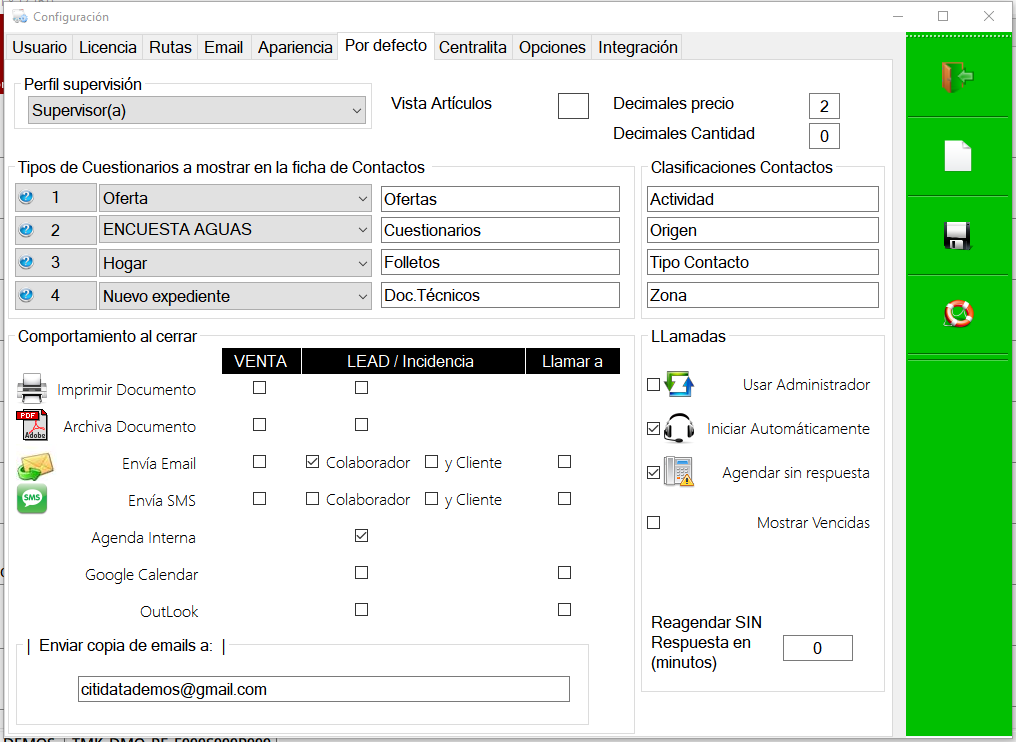This screenshot has height=742, width=1016.
Task: Expand the ENCUESTA AGUAS dropdown
Action: pos(235,229)
